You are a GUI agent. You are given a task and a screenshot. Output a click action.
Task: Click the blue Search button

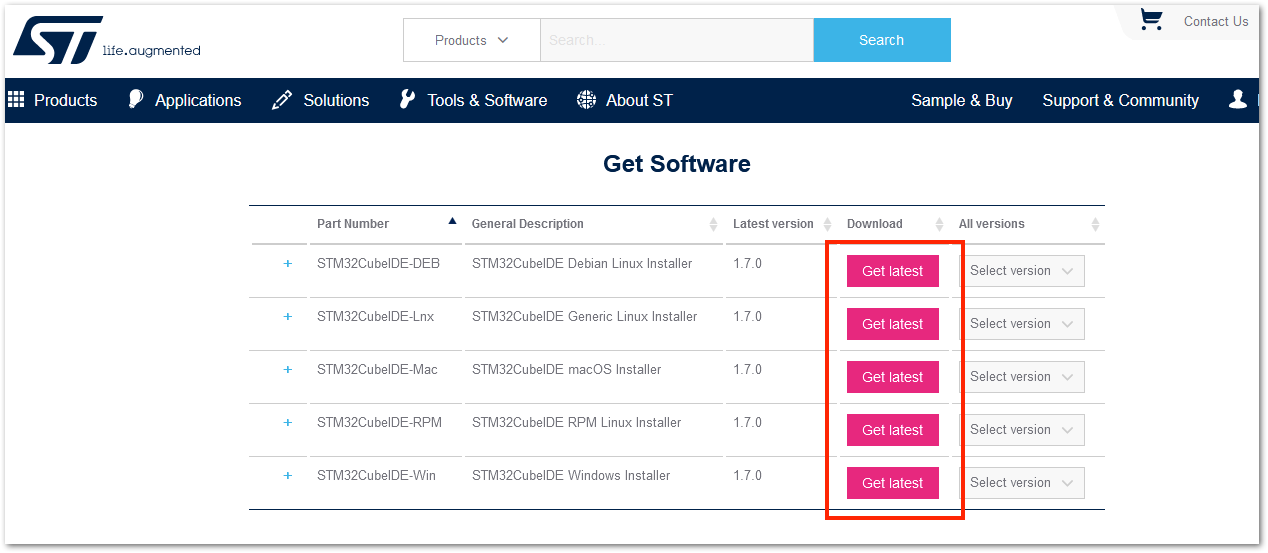tap(882, 40)
